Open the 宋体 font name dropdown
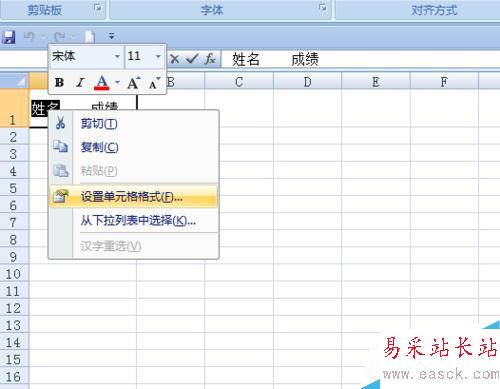500x389 pixels. 117,56
